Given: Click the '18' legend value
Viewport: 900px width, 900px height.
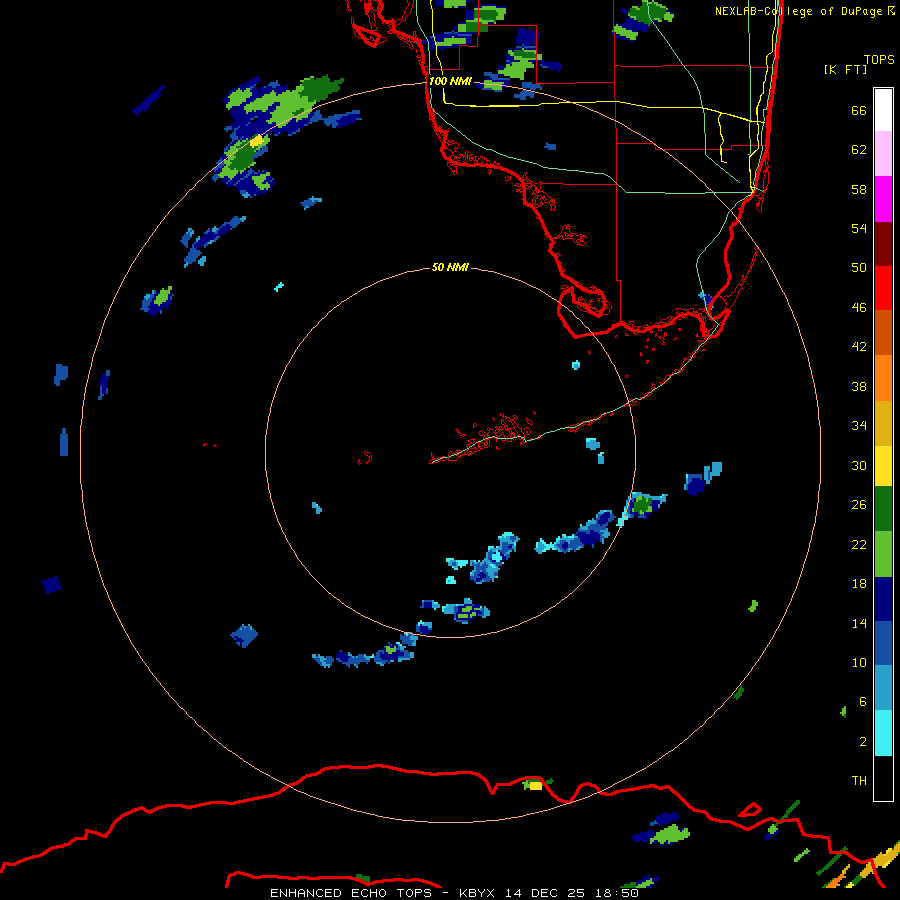Looking at the screenshot, I should (859, 584).
